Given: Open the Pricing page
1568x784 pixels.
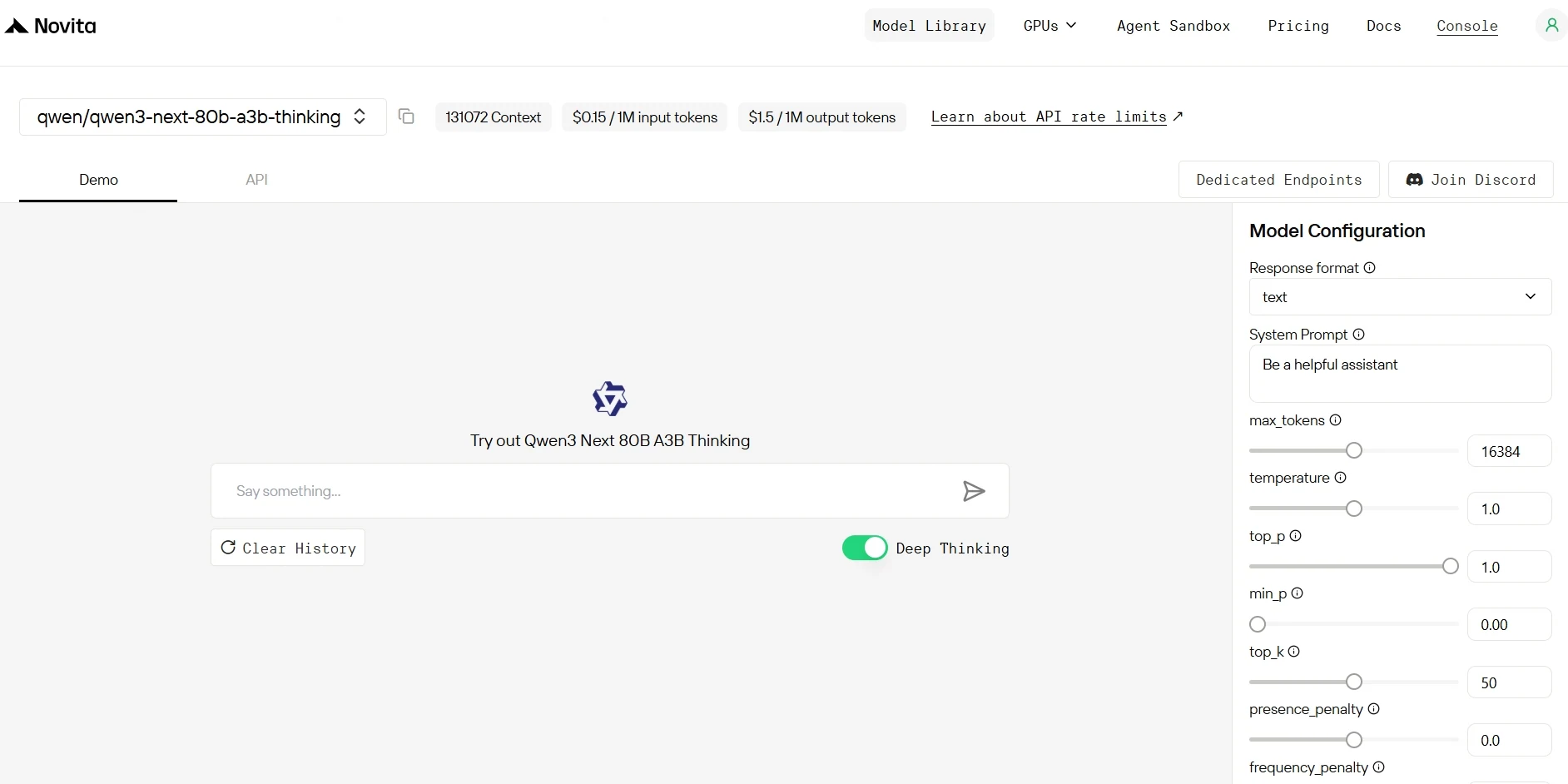Looking at the screenshot, I should (x=1298, y=26).
